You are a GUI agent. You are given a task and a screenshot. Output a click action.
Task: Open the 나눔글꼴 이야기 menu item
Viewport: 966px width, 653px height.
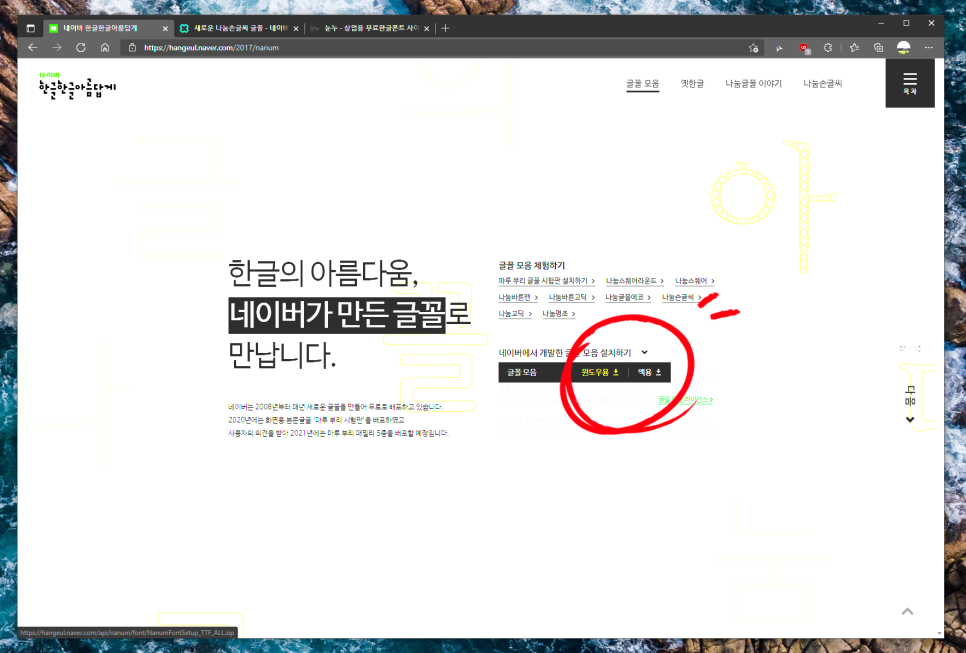tap(753, 84)
